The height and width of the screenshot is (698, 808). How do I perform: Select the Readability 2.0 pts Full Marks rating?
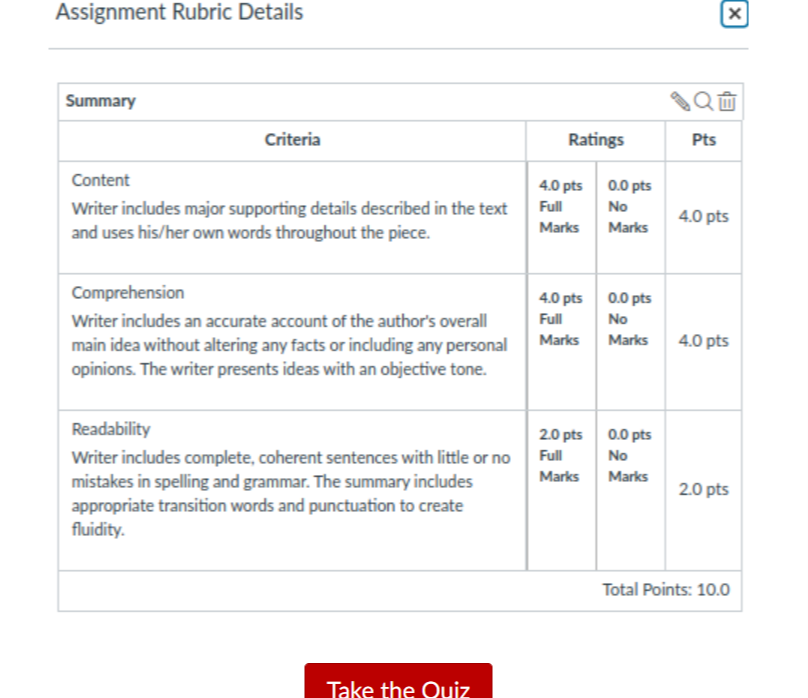coord(561,490)
